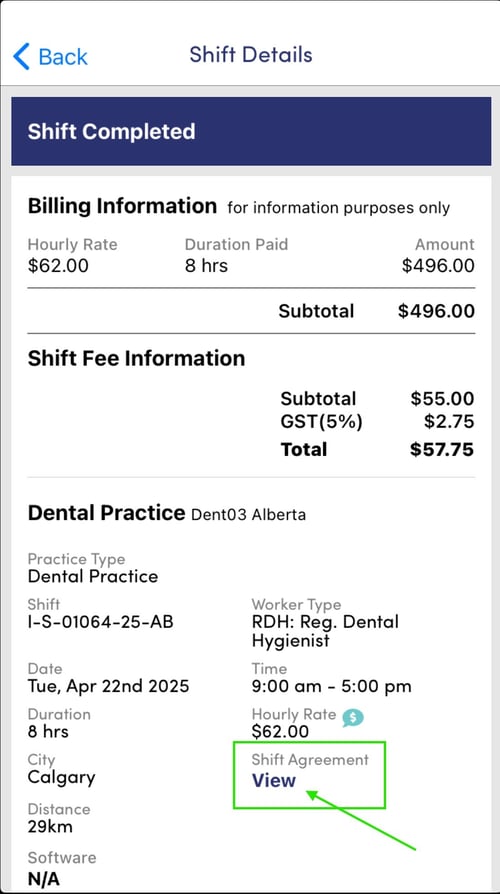Tap the city value Calgary
Image resolution: width=500 pixels, height=894 pixels.
pyautogui.click(x=62, y=778)
